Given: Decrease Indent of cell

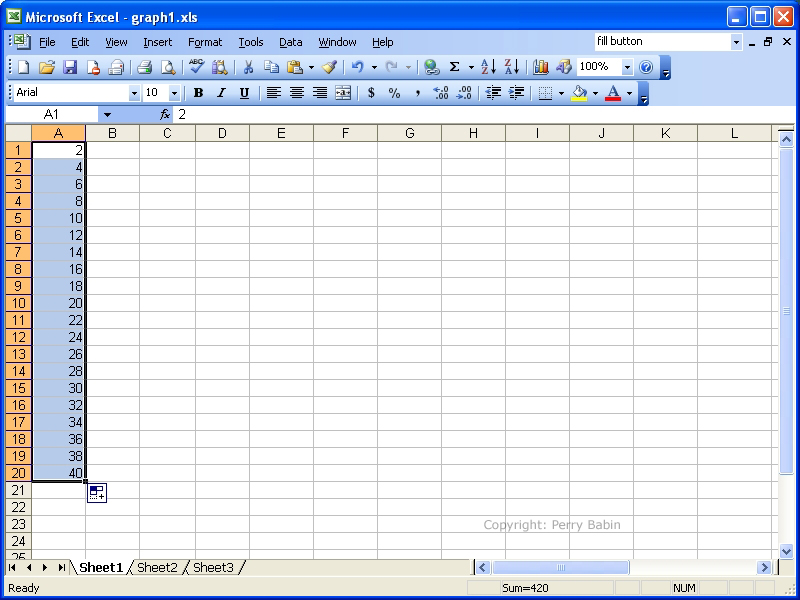Looking at the screenshot, I should point(493,93).
